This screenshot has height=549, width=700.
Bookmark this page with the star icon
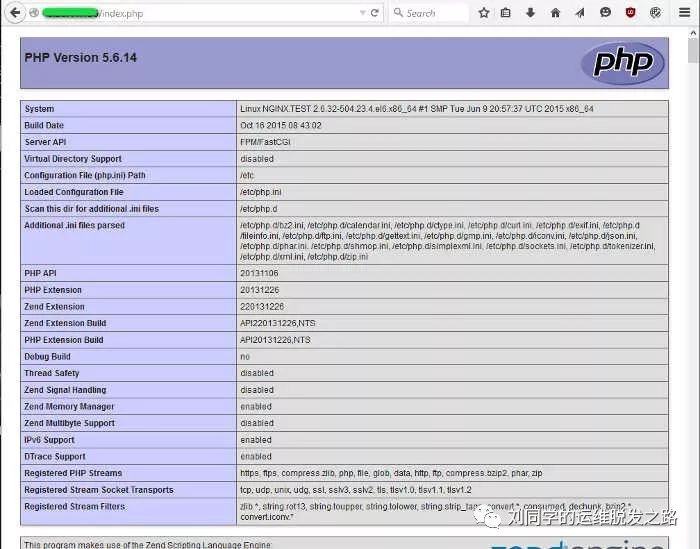(483, 13)
